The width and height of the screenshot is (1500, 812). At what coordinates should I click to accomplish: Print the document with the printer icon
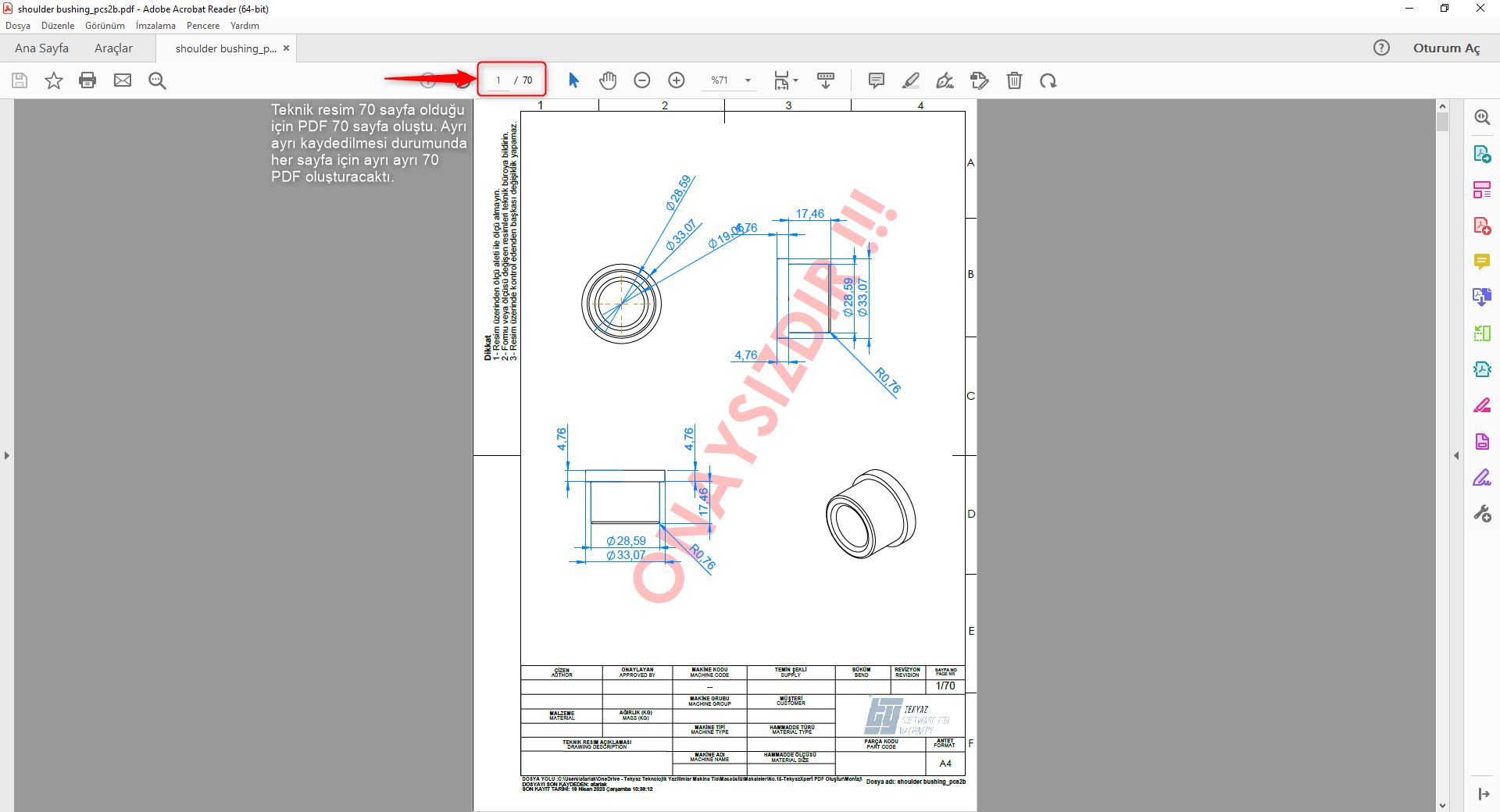point(87,80)
